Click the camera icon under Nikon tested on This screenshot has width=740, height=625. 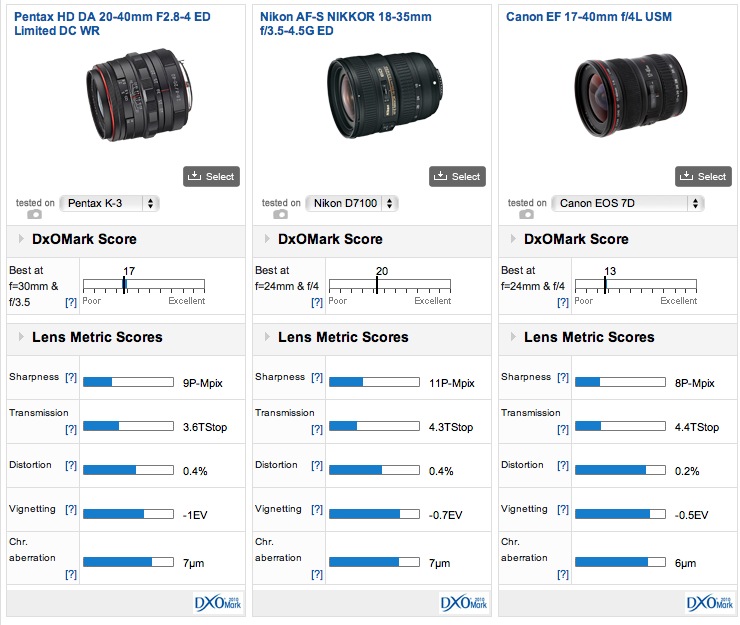point(280,214)
